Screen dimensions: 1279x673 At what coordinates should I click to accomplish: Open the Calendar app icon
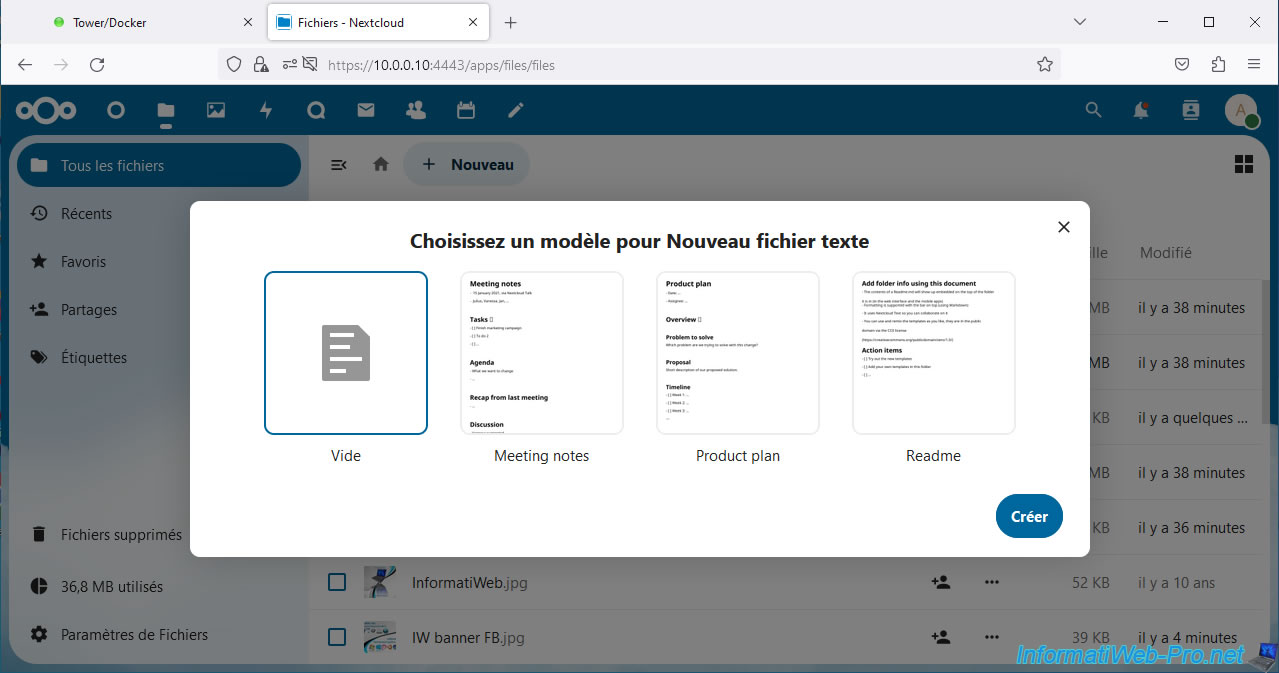[465, 111]
